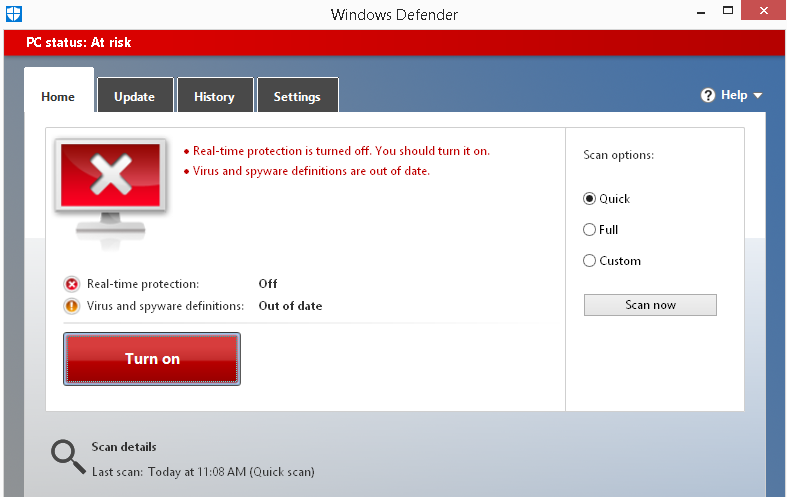This screenshot has height=497, width=787.
Task: Click the PC status At risk banner
Action: tap(79, 43)
